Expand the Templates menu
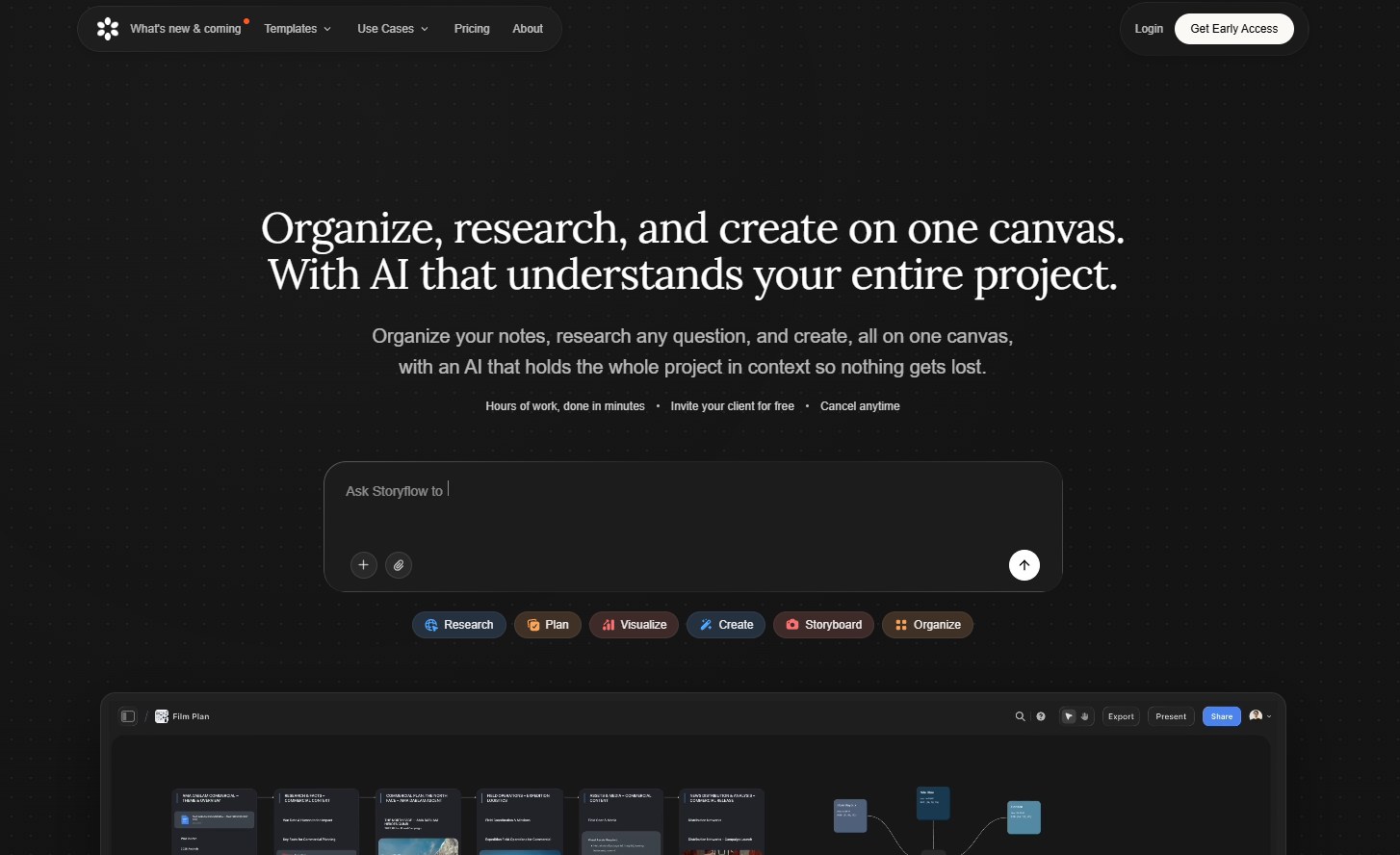Screen dimensions: 1400x855 (x=298, y=29)
